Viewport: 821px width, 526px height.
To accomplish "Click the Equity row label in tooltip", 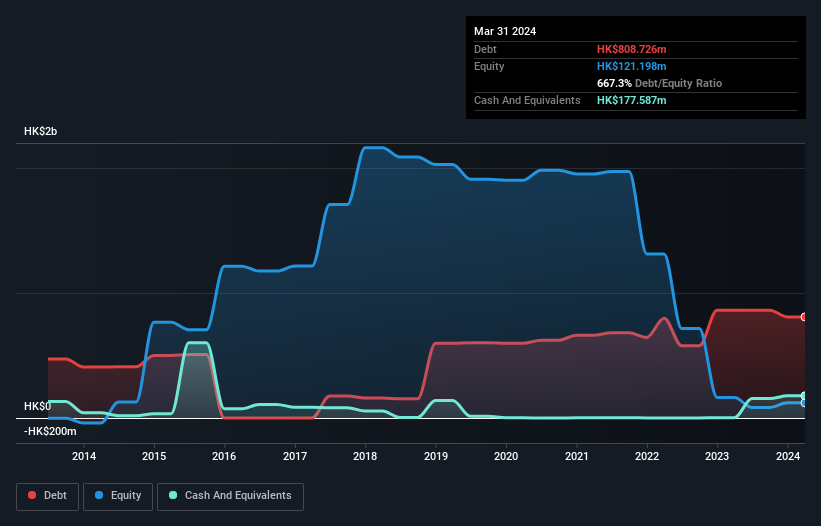I will tap(489, 66).
